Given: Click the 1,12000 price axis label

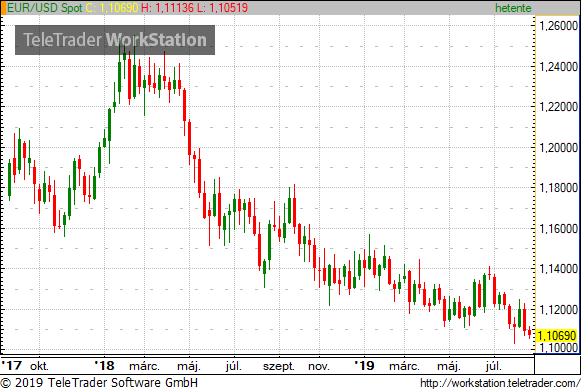Looking at the screenshot, I should click(558, 309).
